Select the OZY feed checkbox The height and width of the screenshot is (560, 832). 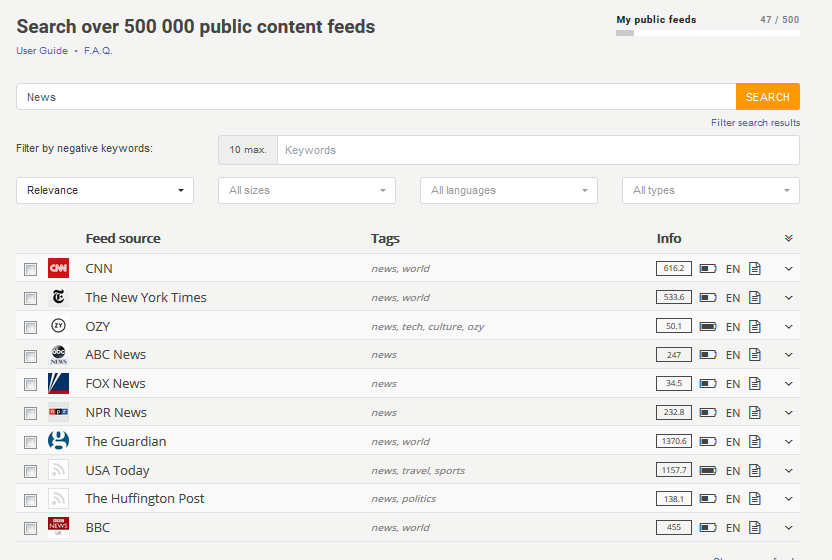(30, 327)
